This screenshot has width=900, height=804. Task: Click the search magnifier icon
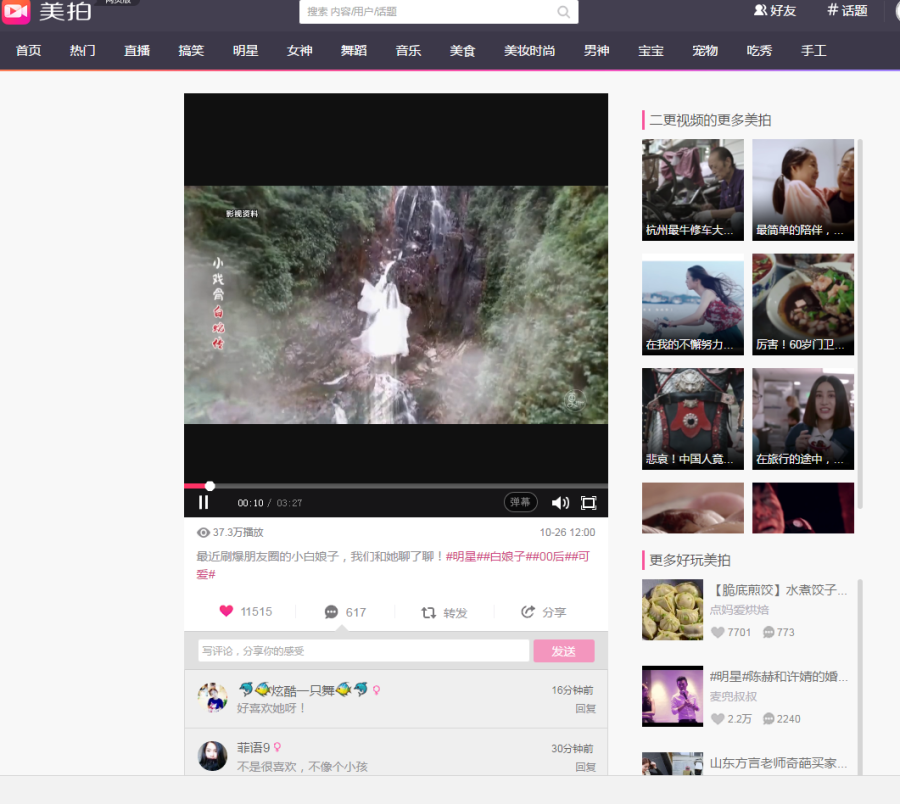click(x=564, y=12)
